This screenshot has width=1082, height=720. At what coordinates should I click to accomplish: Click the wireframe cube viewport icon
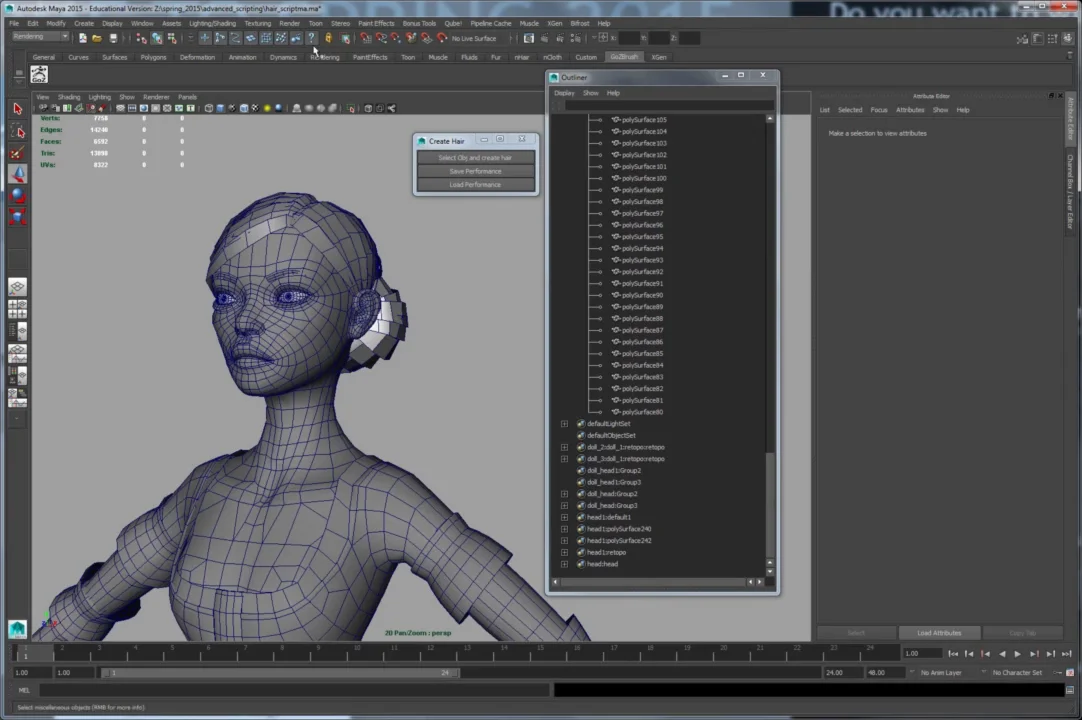[208, 108]
